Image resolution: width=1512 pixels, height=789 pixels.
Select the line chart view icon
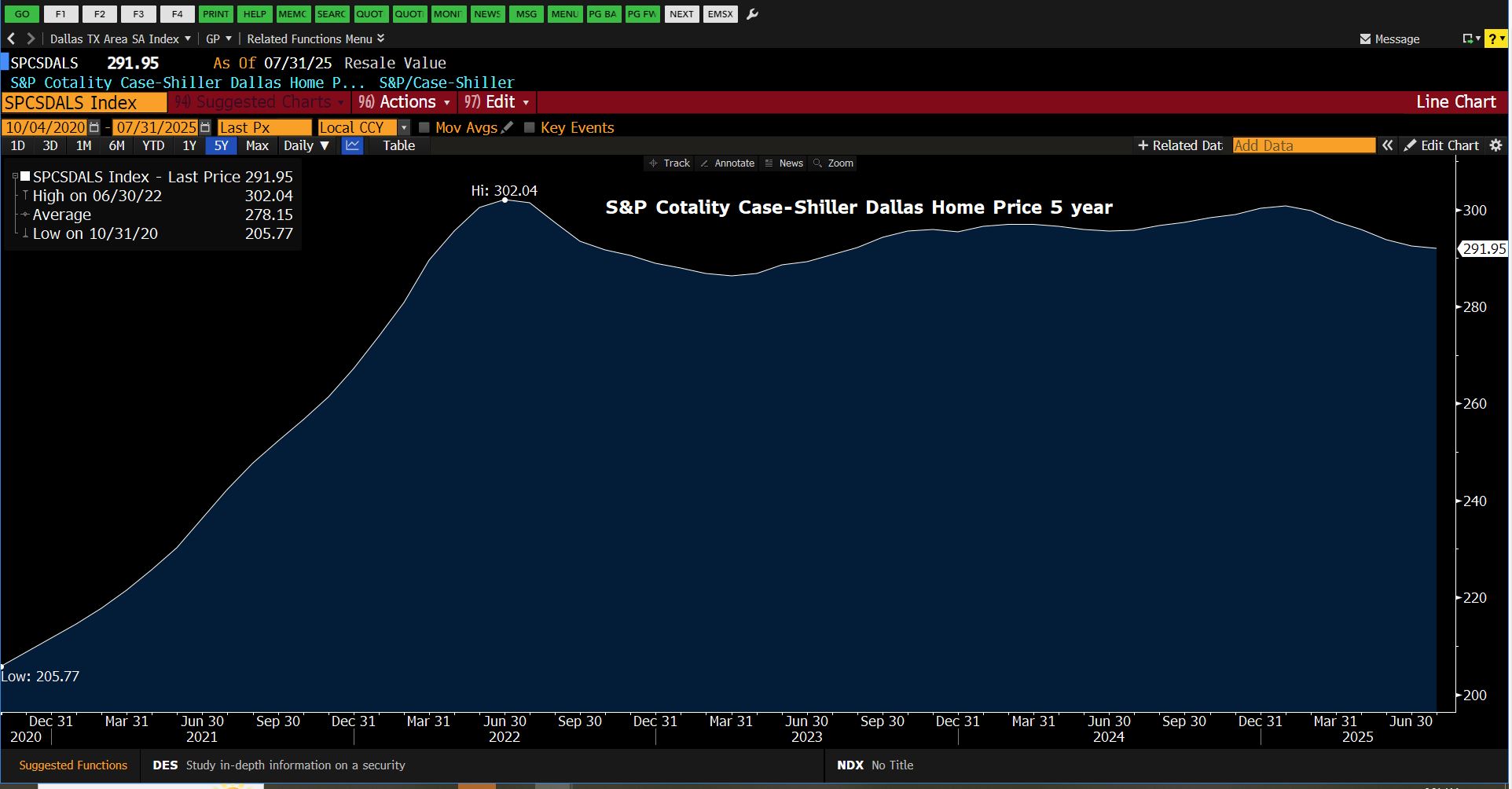click(x=352, y=145)
